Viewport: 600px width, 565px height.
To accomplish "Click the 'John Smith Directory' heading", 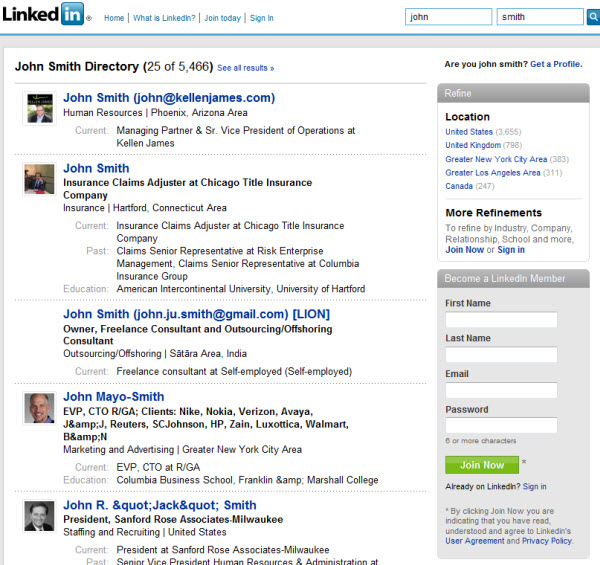I will coord(77,67).
